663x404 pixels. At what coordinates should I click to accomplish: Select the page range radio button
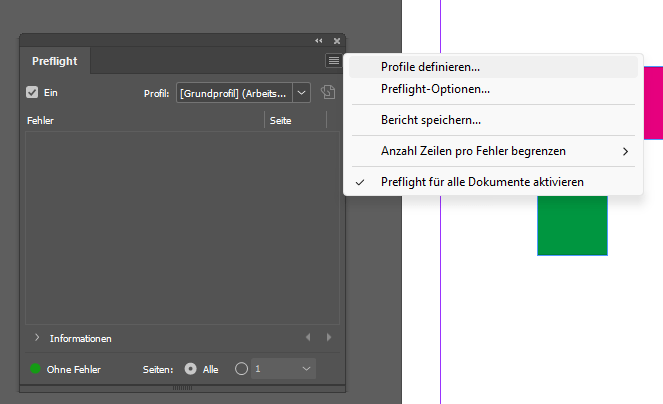240,369
